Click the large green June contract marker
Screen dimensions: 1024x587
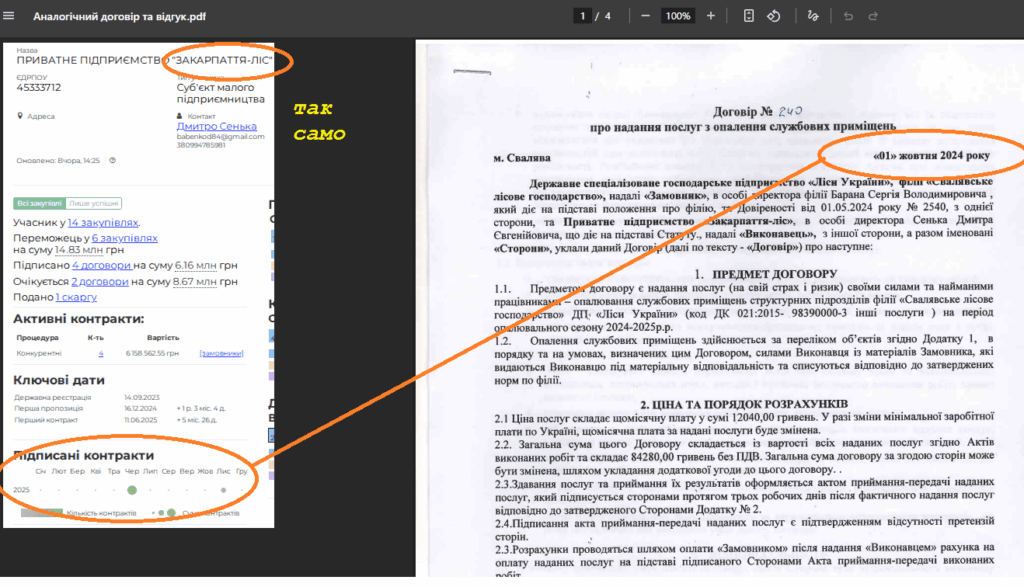click(132, 490)
